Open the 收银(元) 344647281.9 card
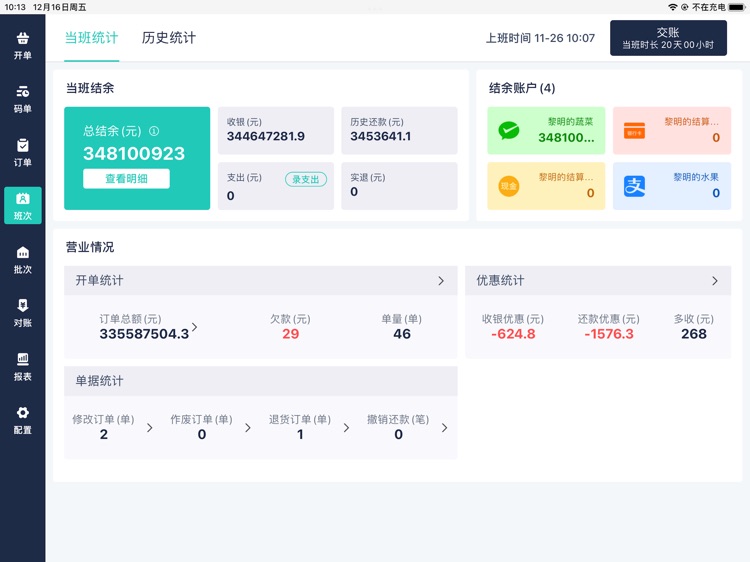Viewport: 750px width, 562px height. pyautogui.click(x=276, y=131)
